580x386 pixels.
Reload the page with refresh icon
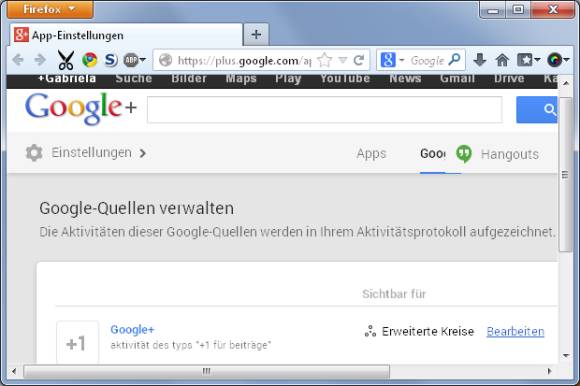tap(359, 60)
